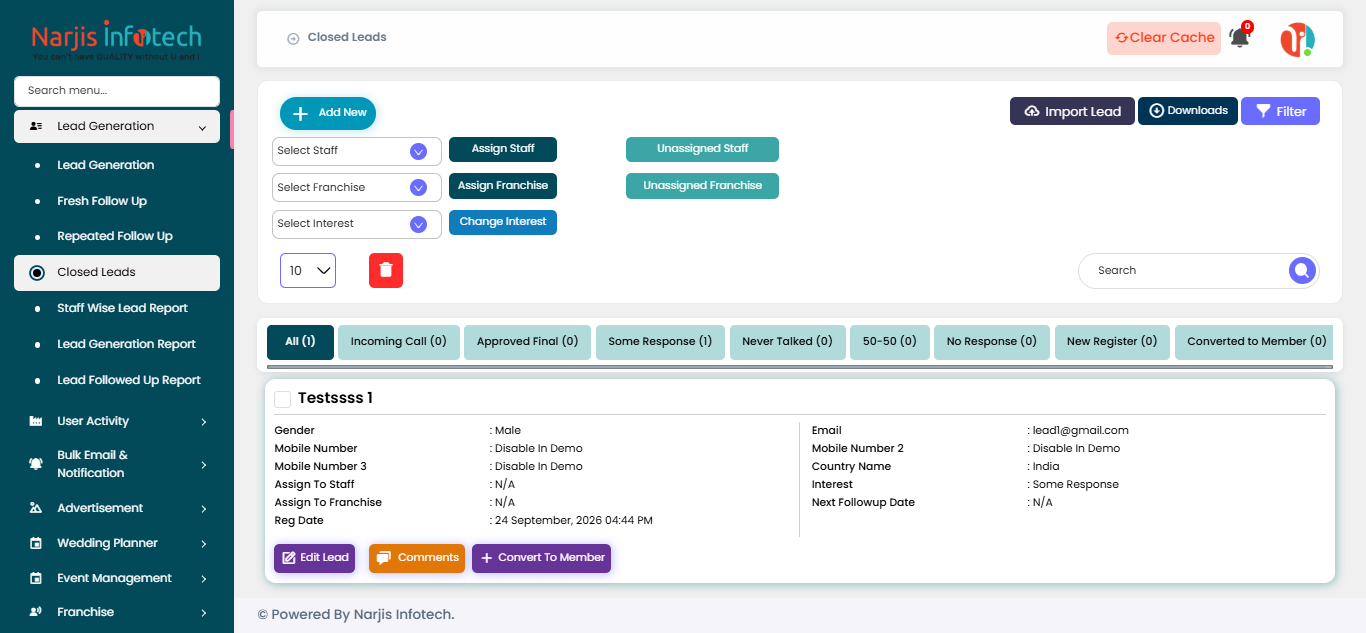Image resolution: width=1366 pixels, height=633 pixels.
Task: Click the Assign Staff button
Action: 503,149
